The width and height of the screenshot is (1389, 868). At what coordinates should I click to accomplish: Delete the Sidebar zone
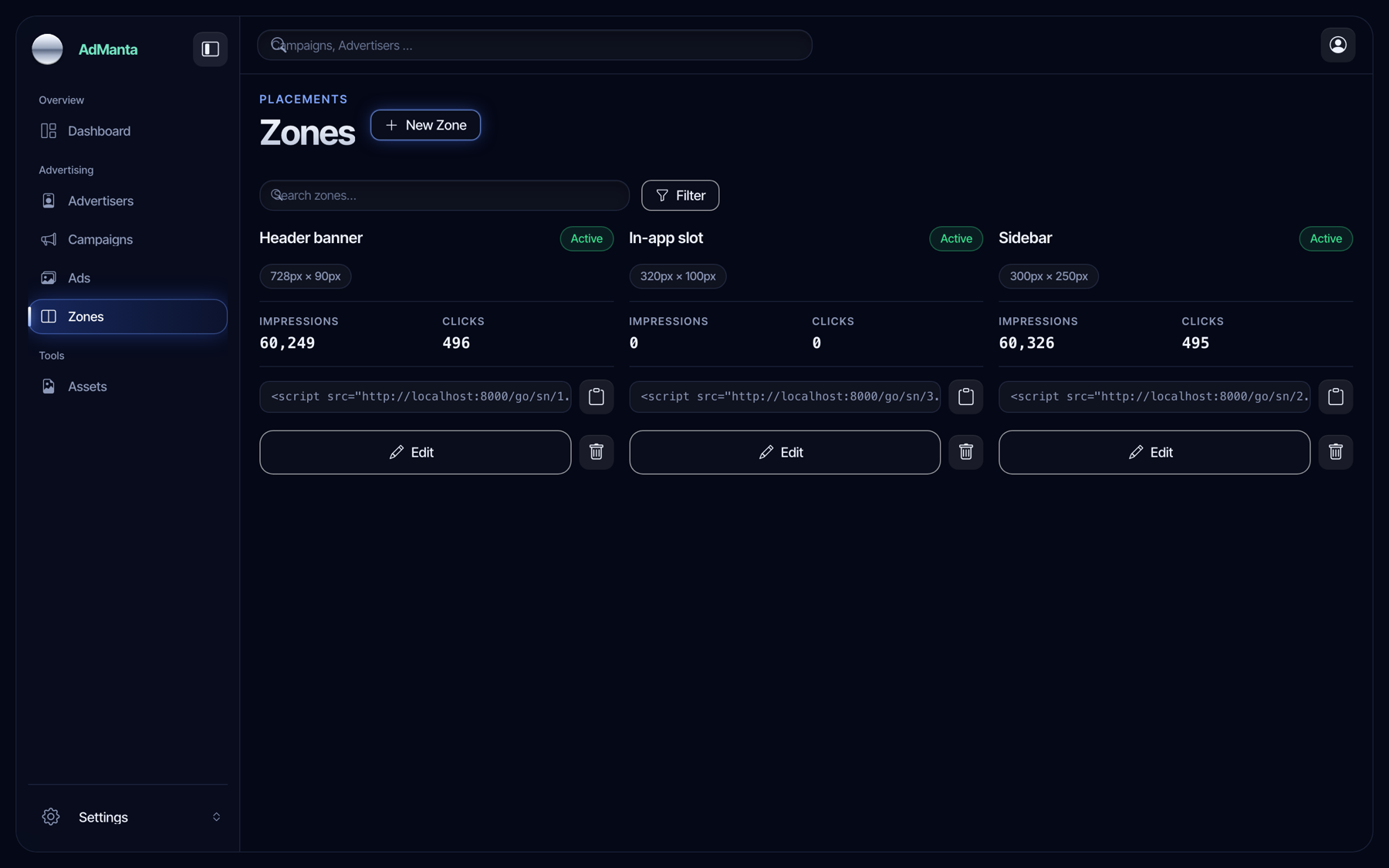click(x=1336, y=452)
